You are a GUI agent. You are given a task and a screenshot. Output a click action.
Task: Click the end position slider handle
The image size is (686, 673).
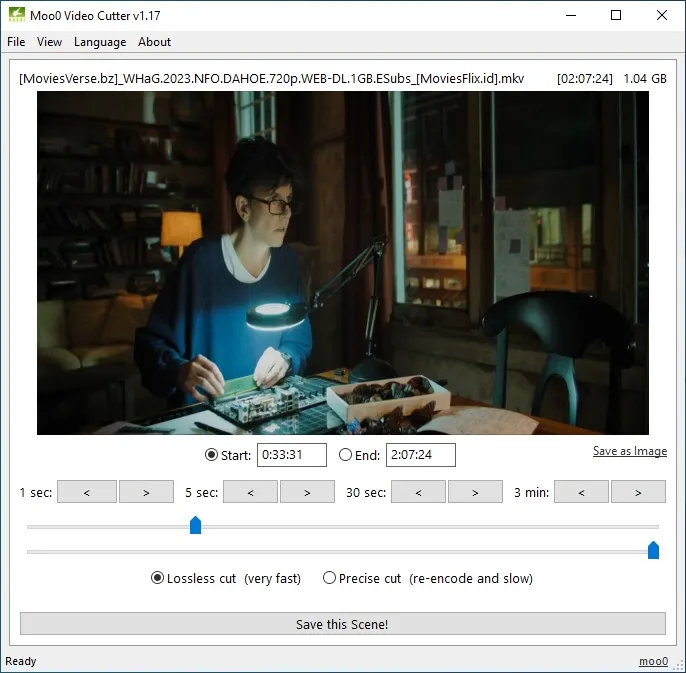[x=653, y=550]
